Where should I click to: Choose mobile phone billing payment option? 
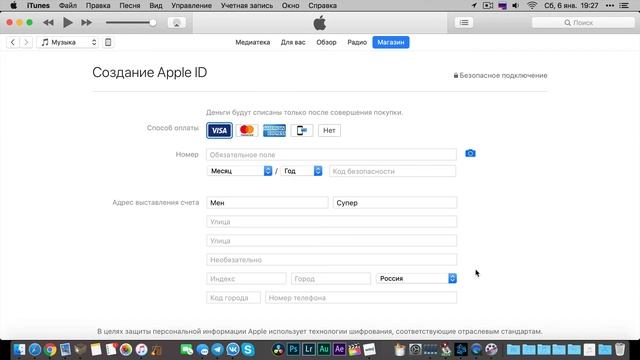click(302, 131)
